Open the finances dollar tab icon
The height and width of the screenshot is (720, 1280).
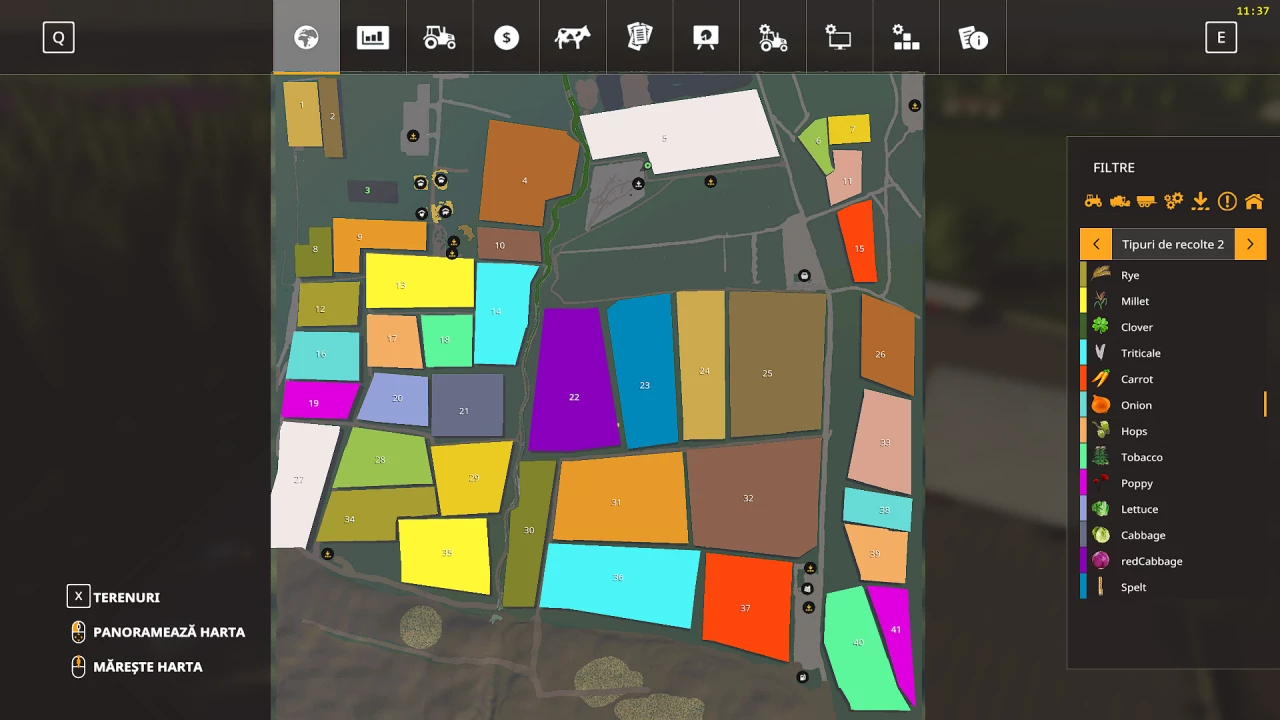click(x=506, y=37)
